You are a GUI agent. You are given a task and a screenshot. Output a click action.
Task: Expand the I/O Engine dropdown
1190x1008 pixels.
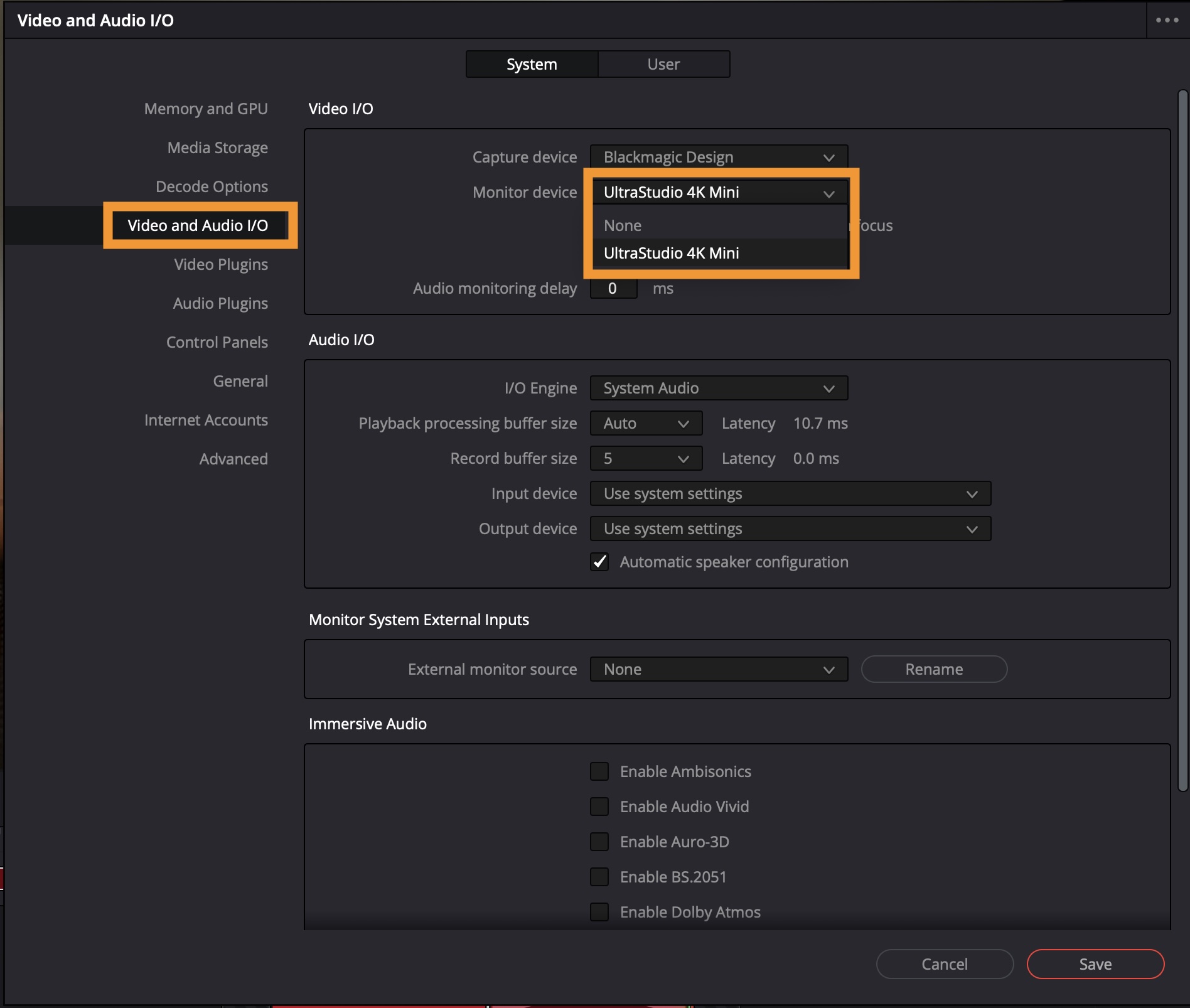(x=719, y=388)
